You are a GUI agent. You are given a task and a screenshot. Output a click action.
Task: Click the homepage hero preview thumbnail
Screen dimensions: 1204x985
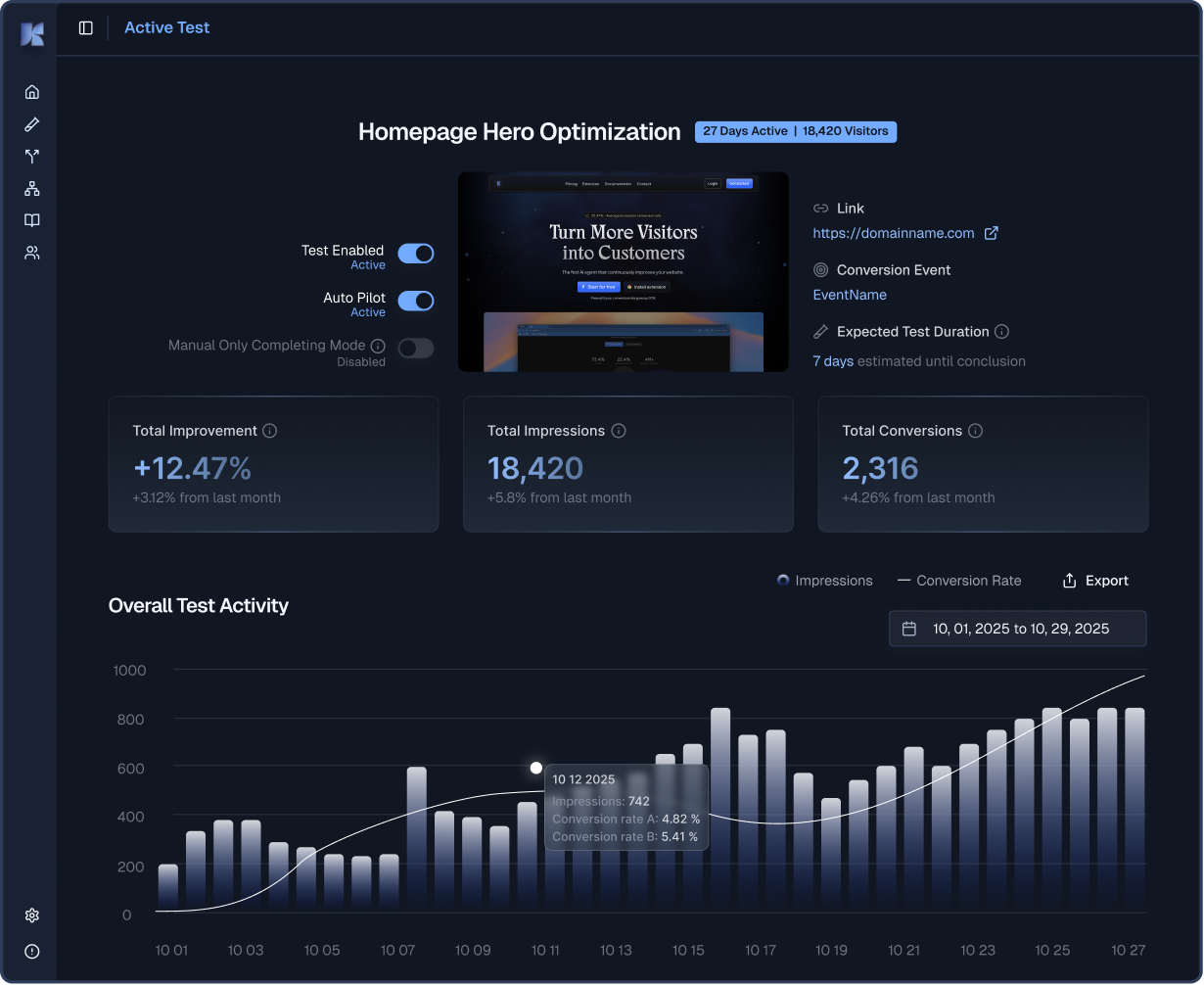click(x=624, y=271)
